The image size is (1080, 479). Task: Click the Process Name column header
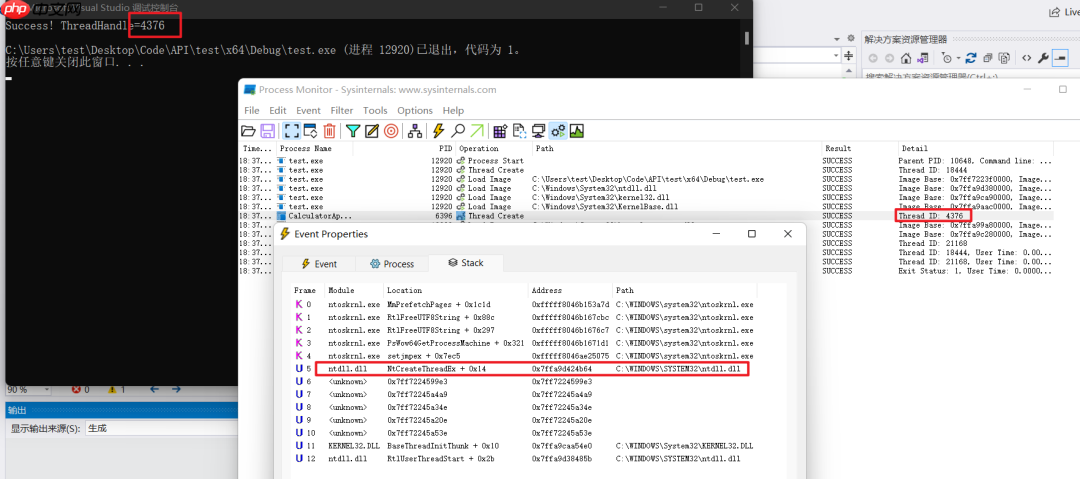pyautogui.click(x=315, y=148)
